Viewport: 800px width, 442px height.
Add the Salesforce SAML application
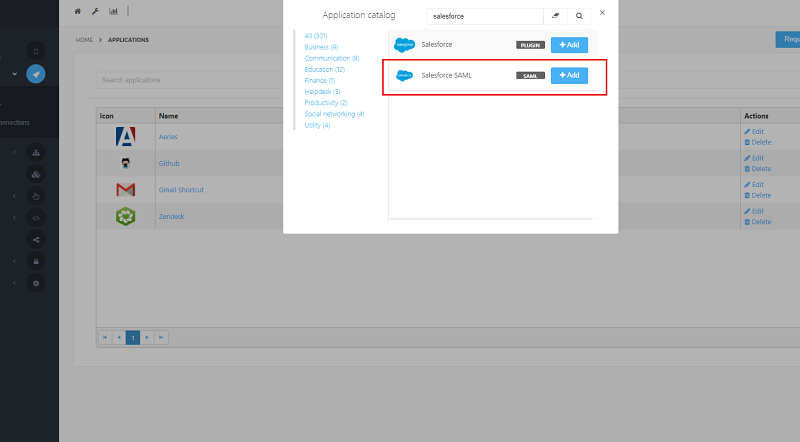coord(569,76)
